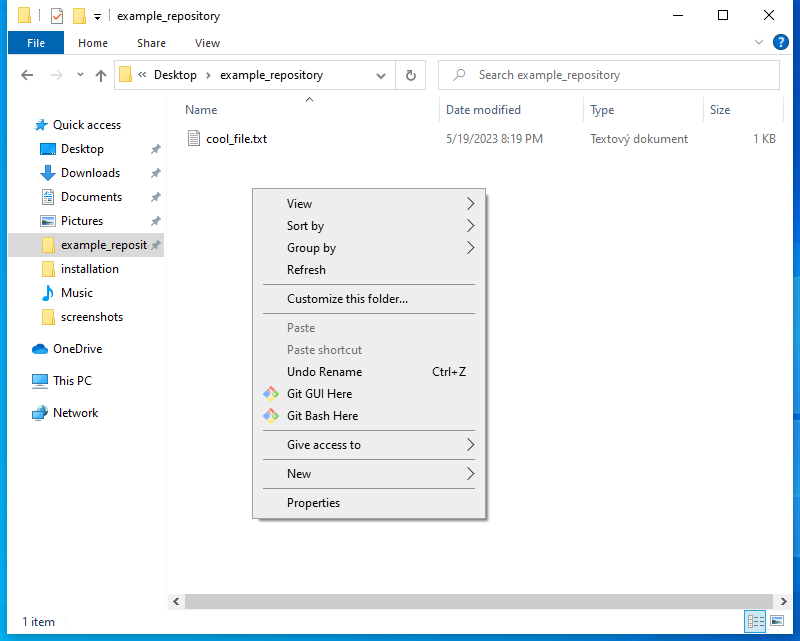The height and width of the screenshot is (641, 800).
Task: Open the recent locations dropdown
Action: coord(80,75)
